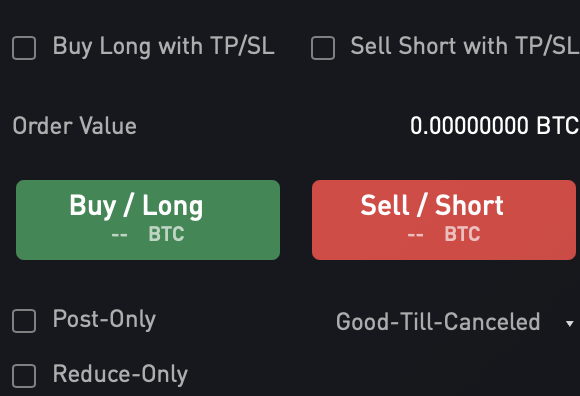The height and width of the screenshot is (396, 580).
Task: Click the Order Value label
Action: (75, 126)
